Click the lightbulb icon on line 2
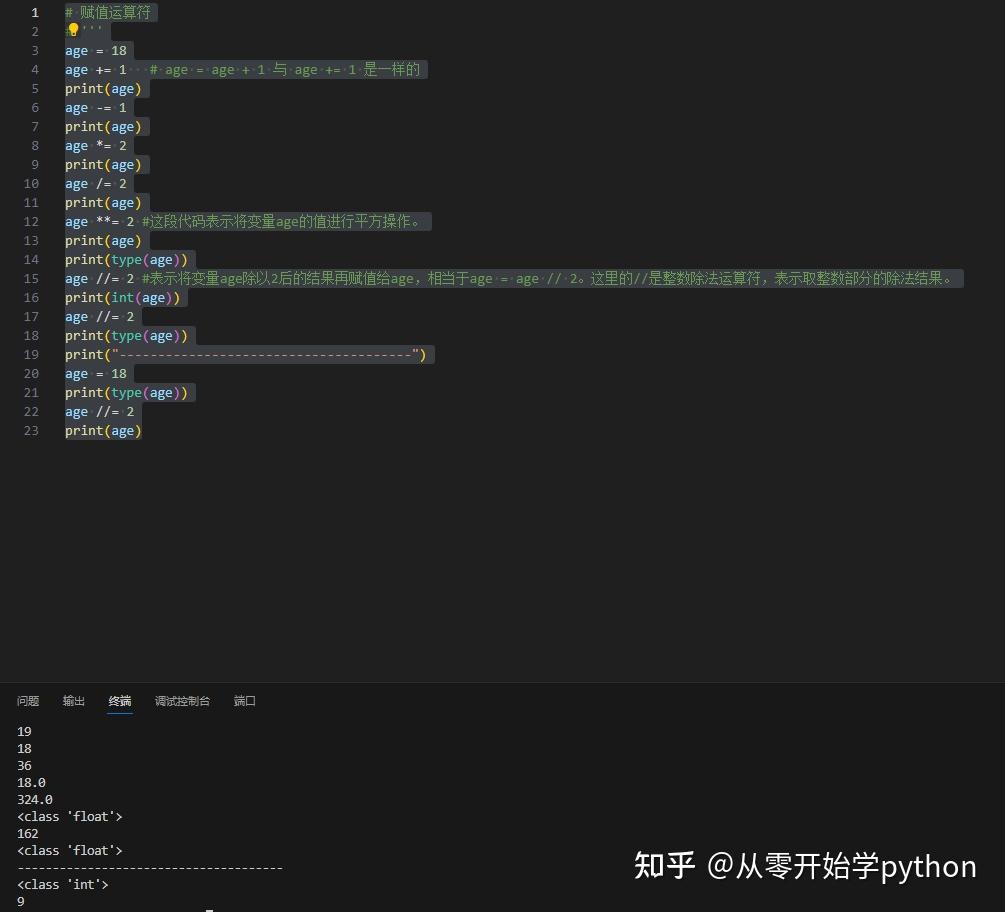The height and width of the screenshot is (912, 1005). pos(71,31)
